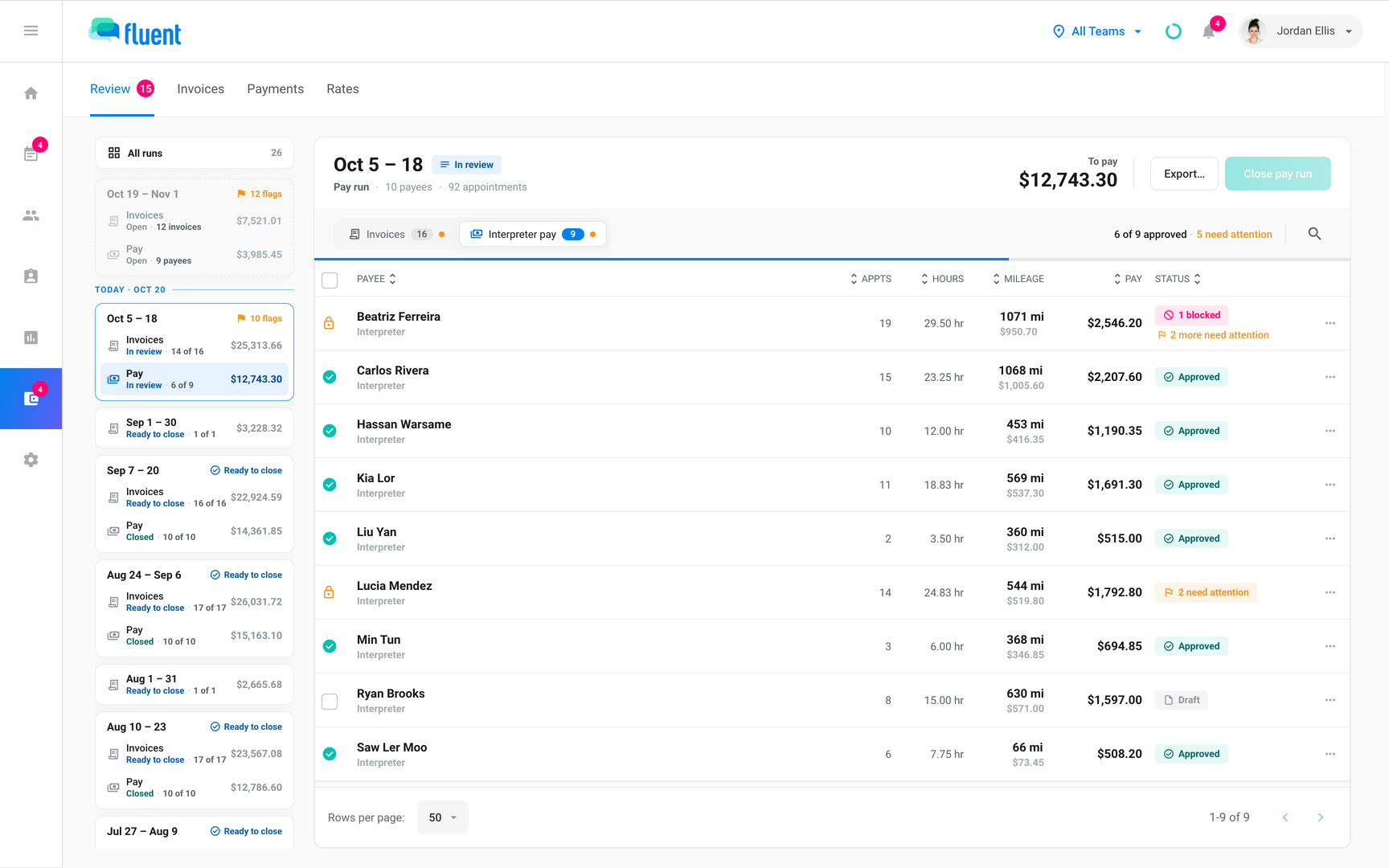Image resolution: width=1389 pixels, height=868 pixels.
Task: Open the settings gear sidebar icon
Action: pyautogui.click(x=31, y=460)
